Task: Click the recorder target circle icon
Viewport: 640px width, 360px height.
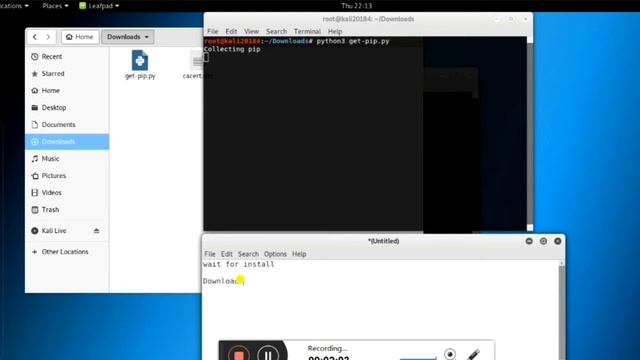Action: pos(450,354)
